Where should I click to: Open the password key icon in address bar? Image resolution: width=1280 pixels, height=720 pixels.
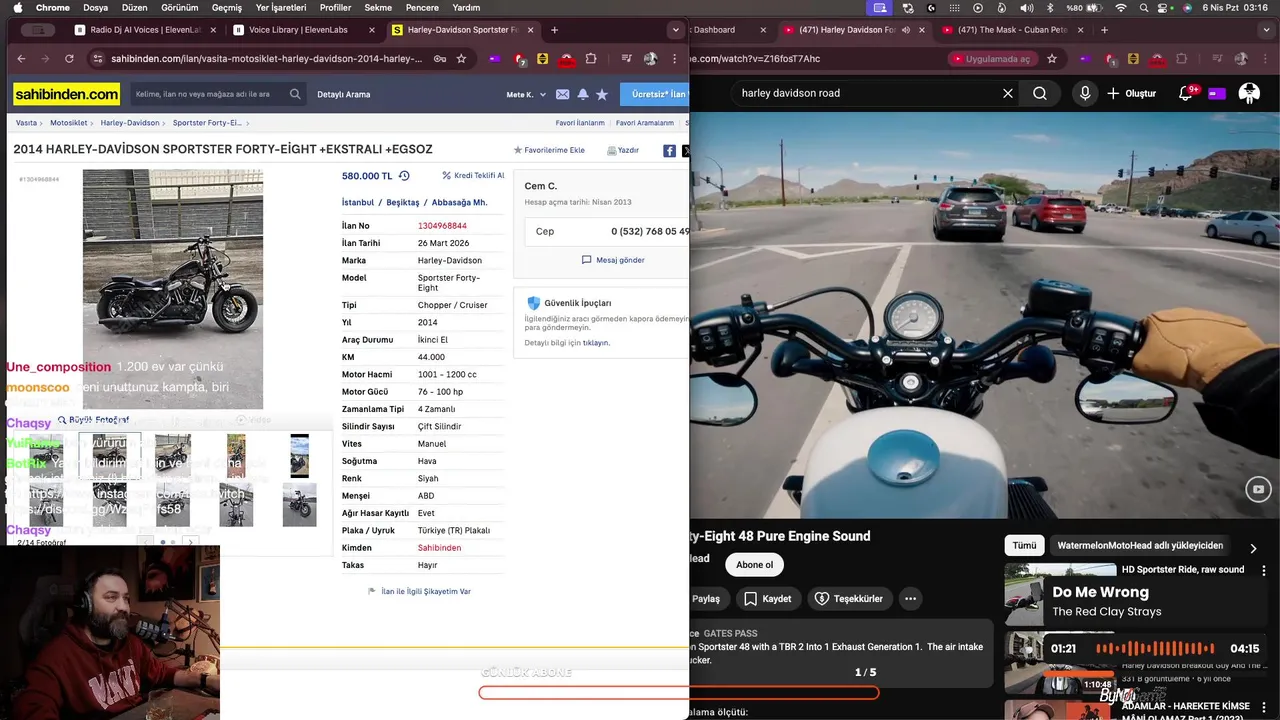pos(440,59)
